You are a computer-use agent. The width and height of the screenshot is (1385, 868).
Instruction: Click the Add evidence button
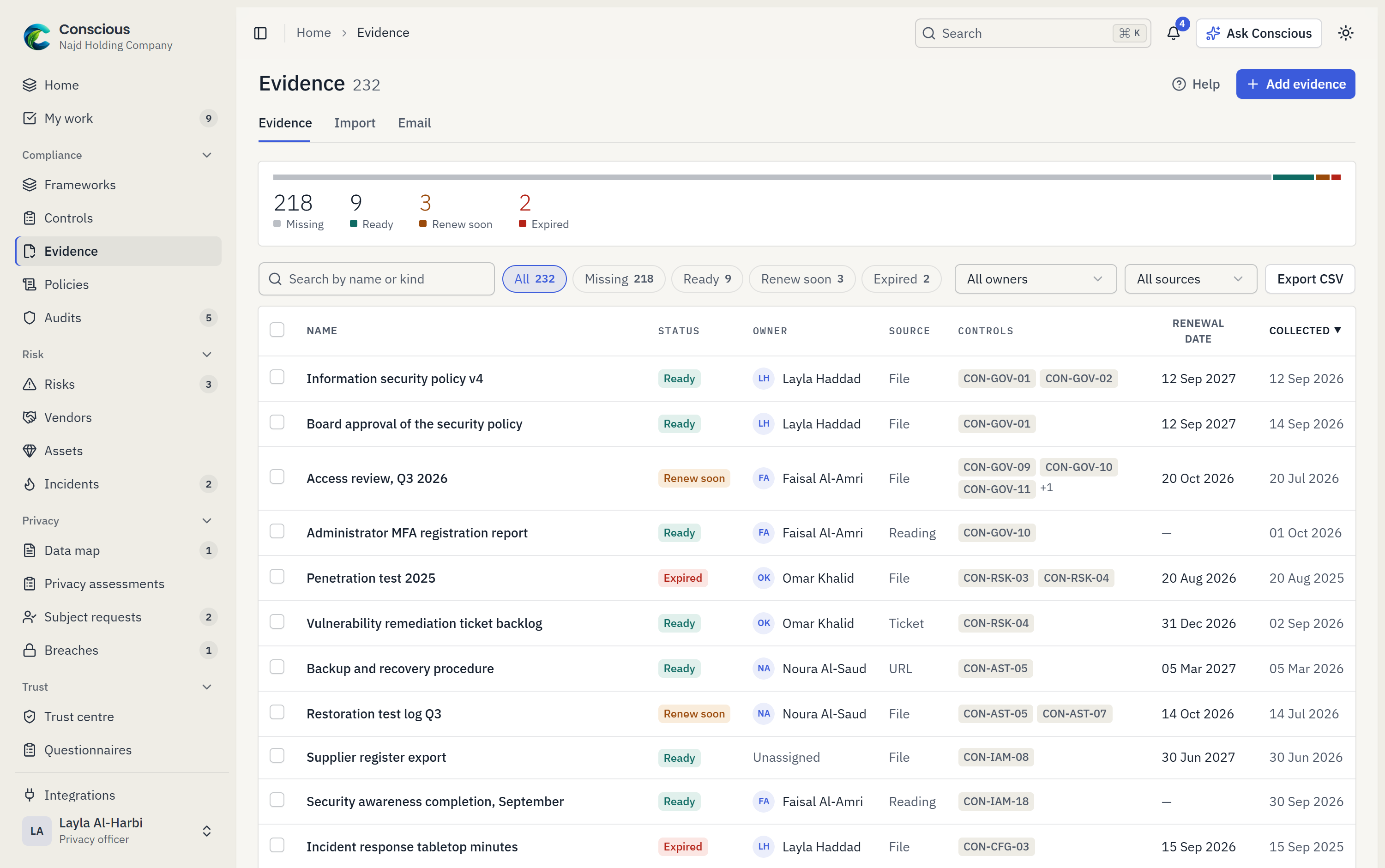1295,84
